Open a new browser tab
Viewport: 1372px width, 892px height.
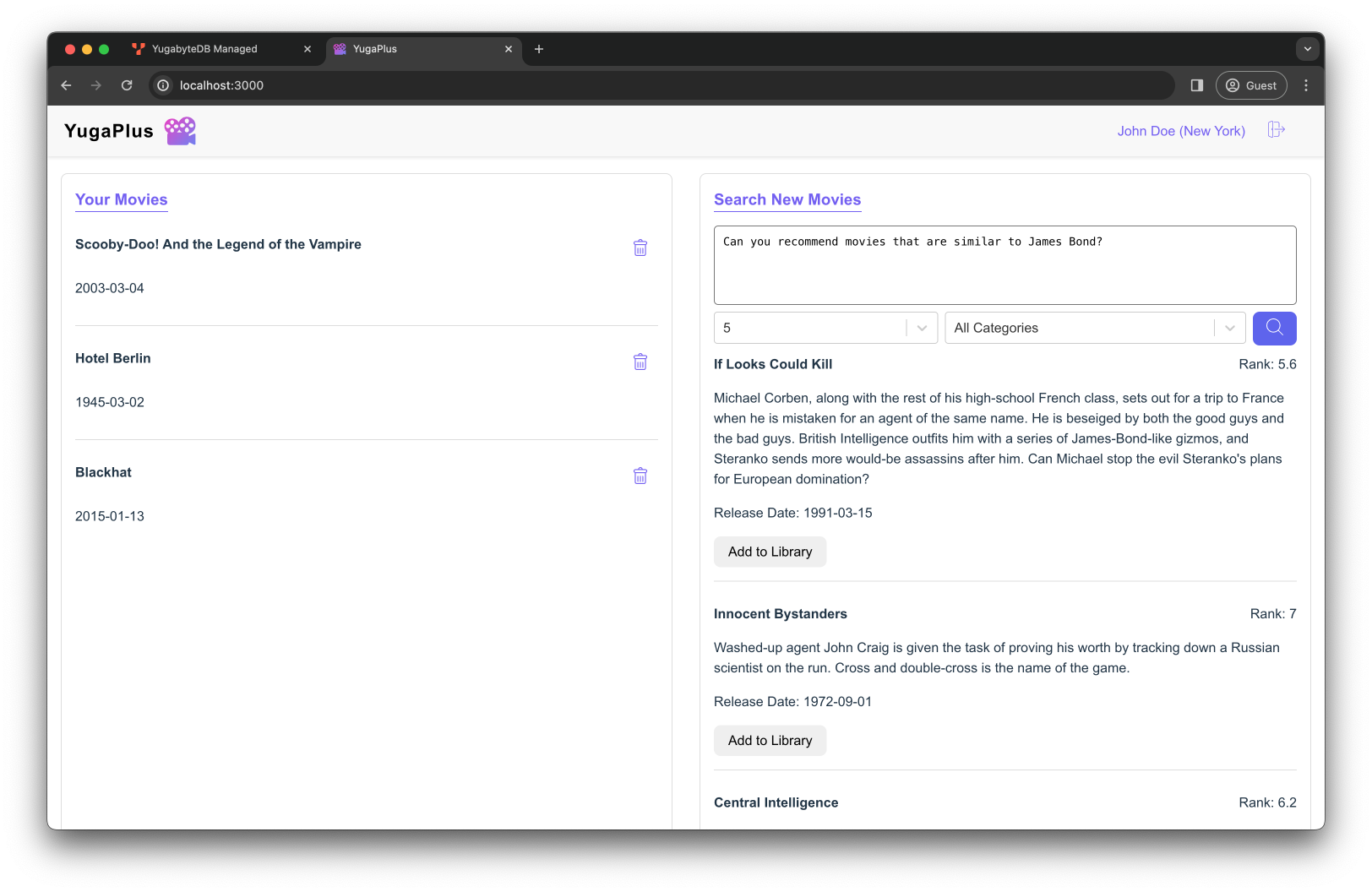pos(539,50)
